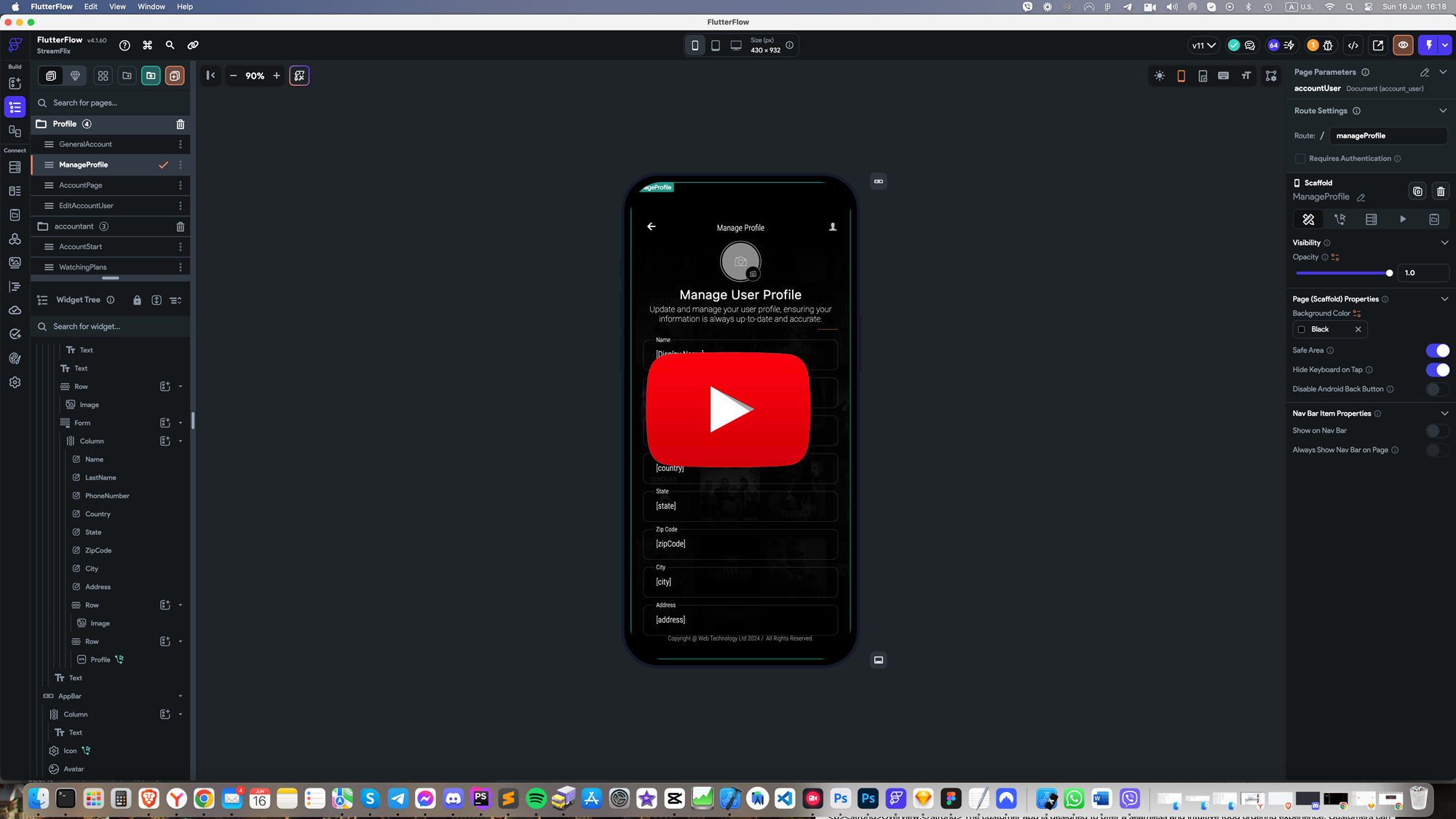Open the v11 version dropdown
Viewport: 1456px width, 819px height.
point(1203,45)
